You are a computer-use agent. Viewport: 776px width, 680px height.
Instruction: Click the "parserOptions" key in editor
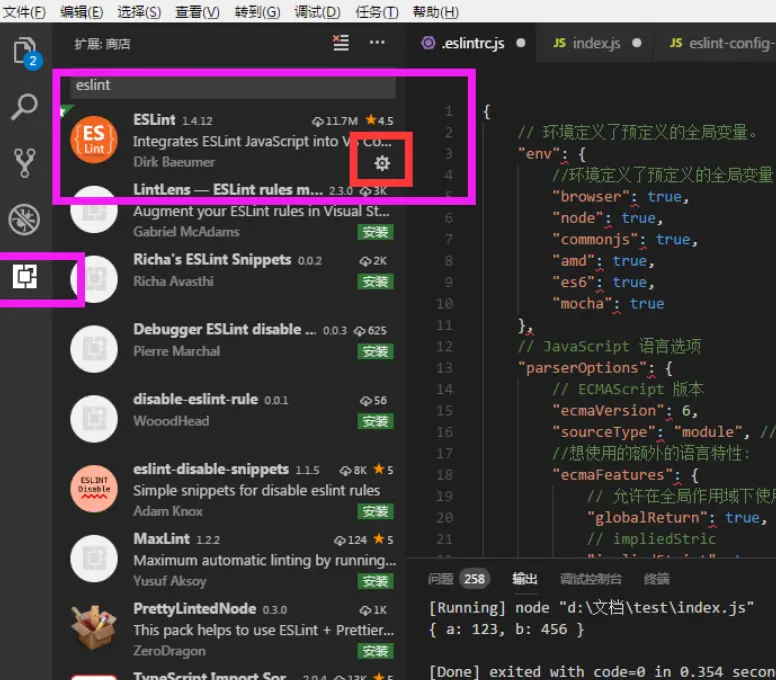tap(582, 368)
